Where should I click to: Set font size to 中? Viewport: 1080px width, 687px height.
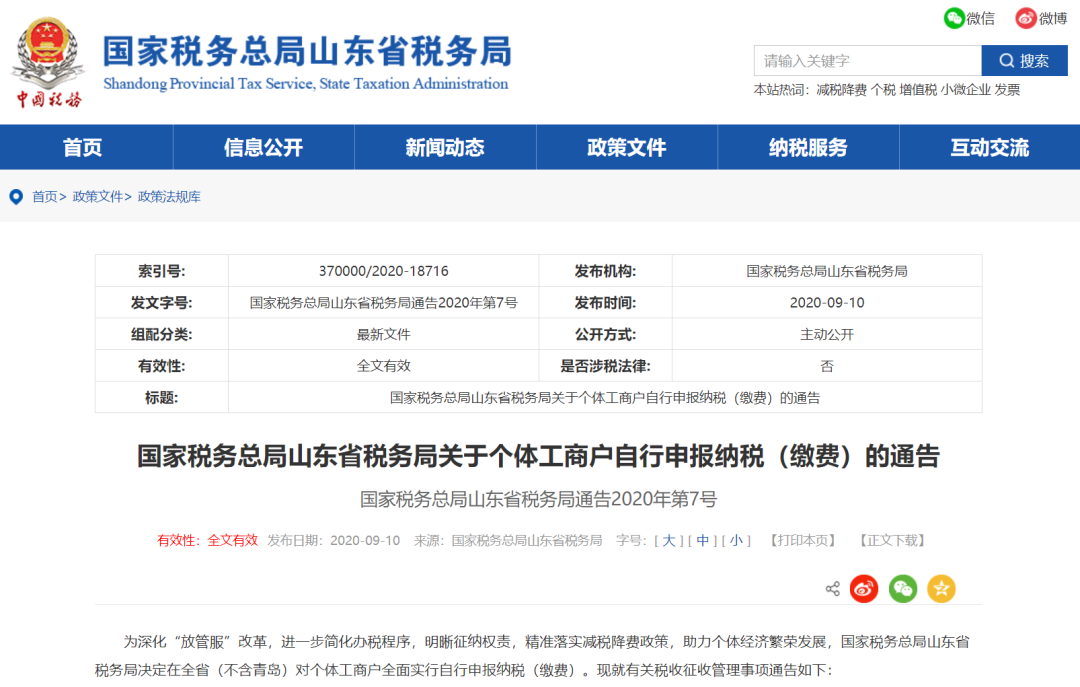coord(703,540)
